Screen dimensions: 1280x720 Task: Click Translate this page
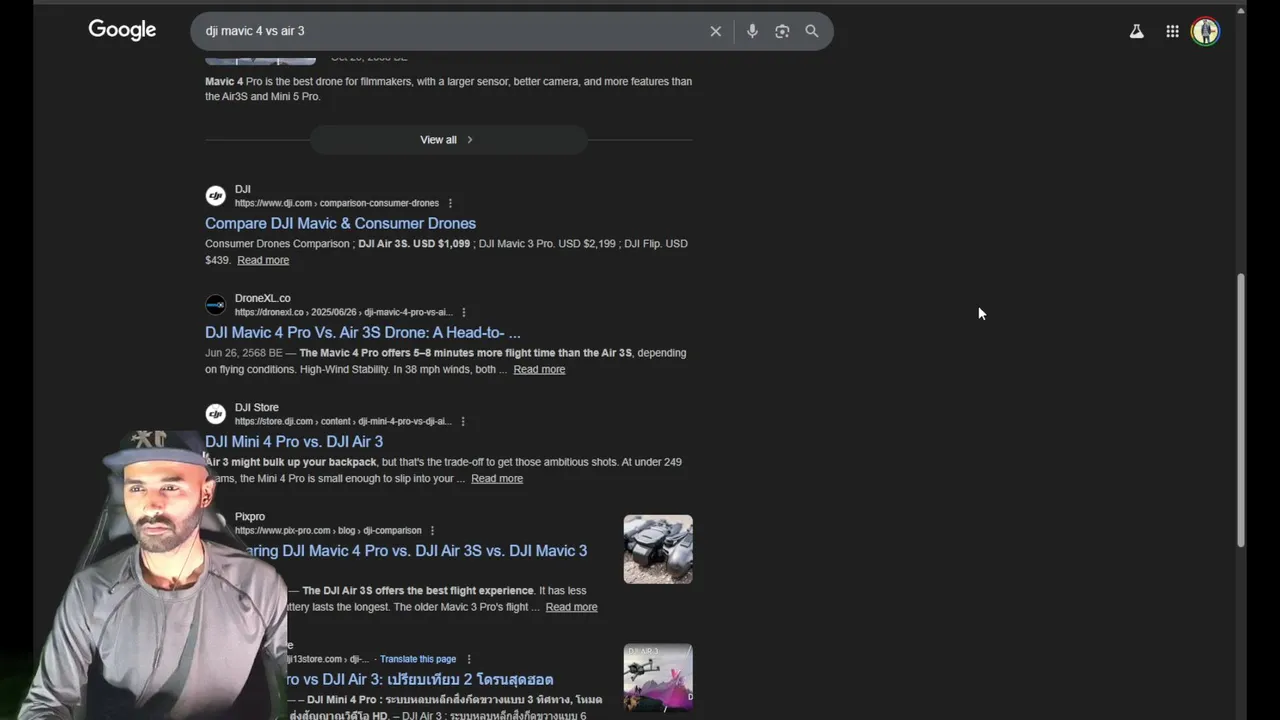coord(418,659)
